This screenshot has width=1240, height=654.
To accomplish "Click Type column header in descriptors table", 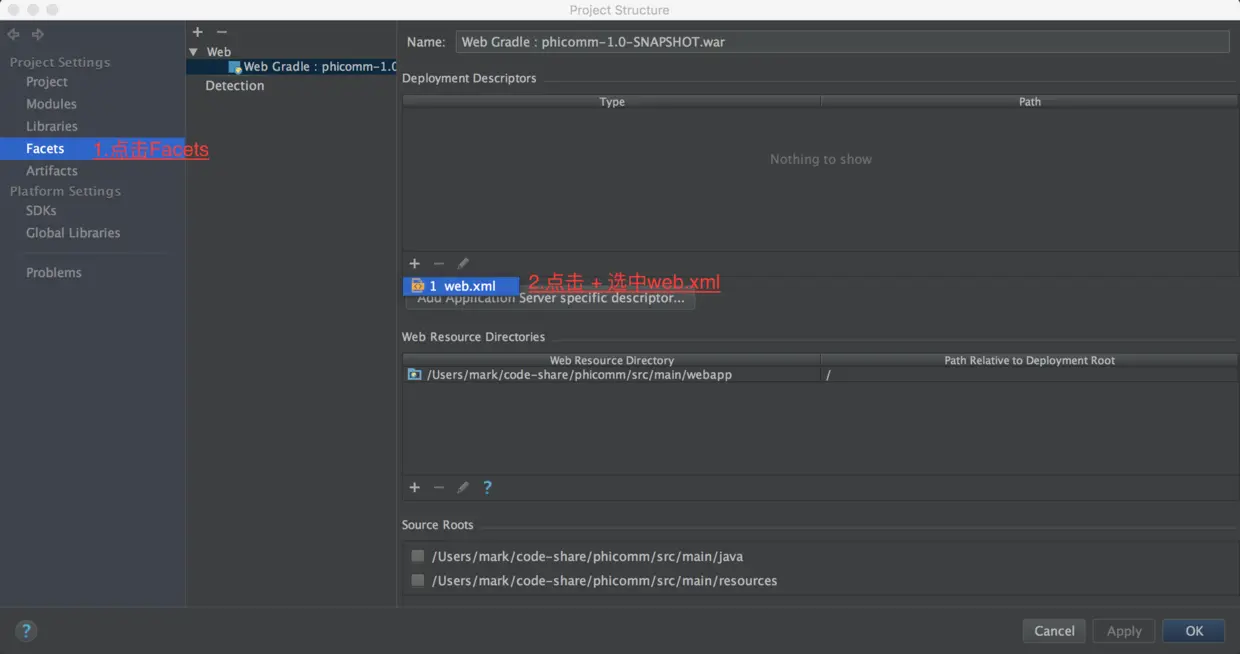I will [x=612, y=102].
